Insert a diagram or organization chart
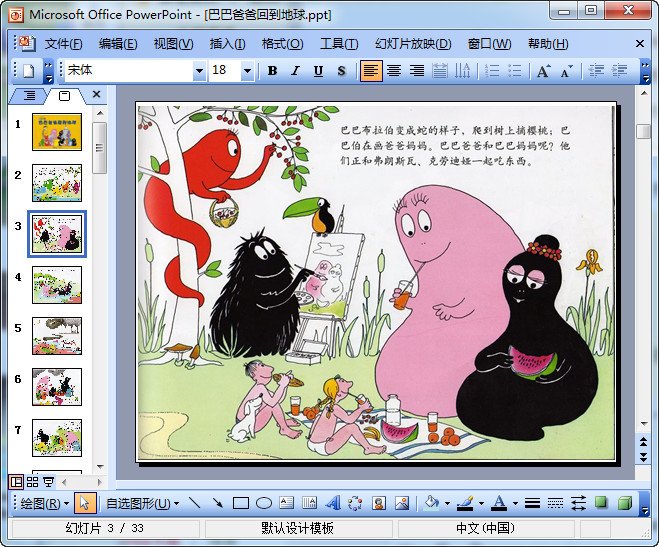This screenshot has width=659, height=547. 356,502
